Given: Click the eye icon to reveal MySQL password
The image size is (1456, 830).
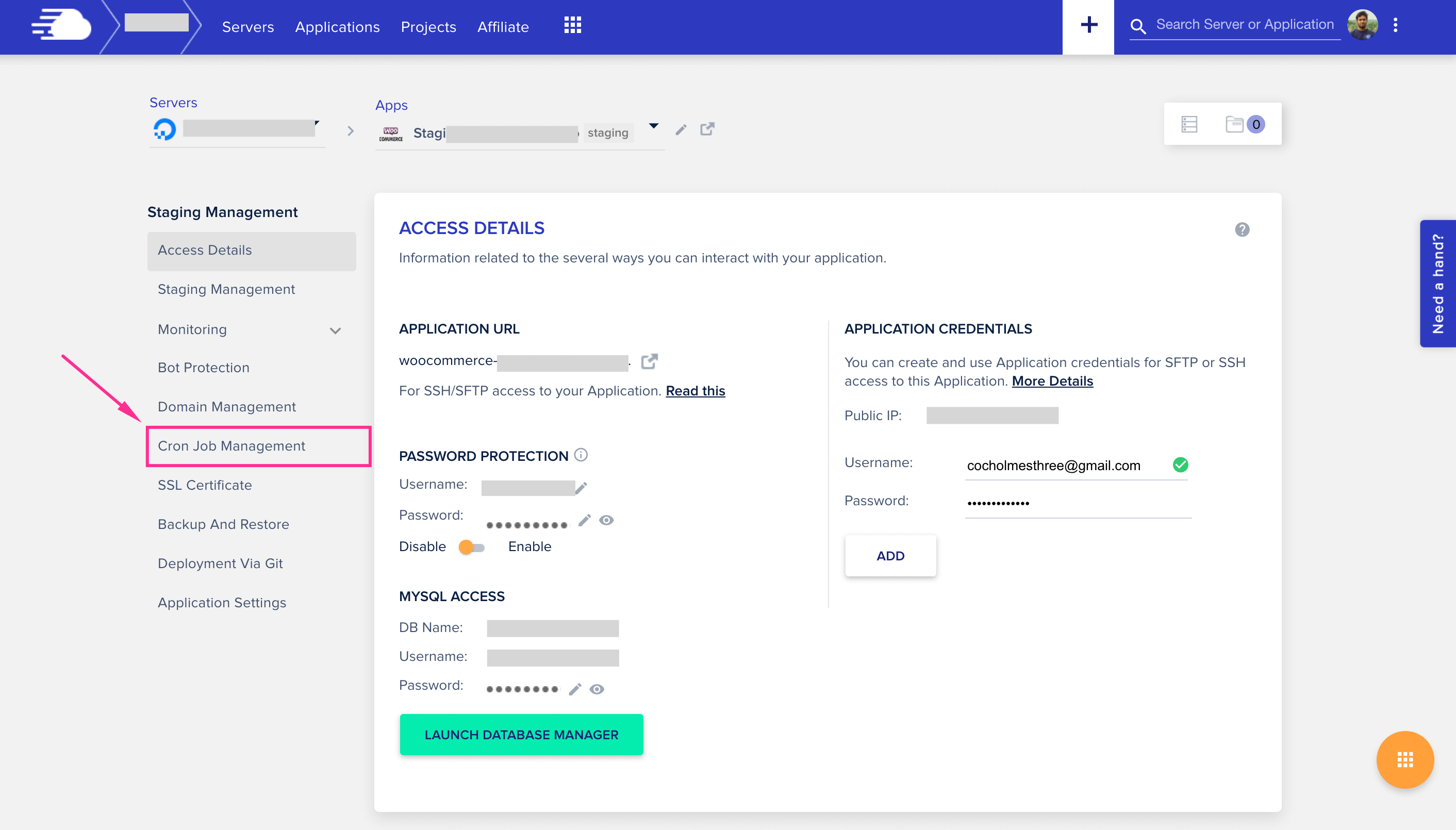Looking at the screenshot, I should 597,688.
